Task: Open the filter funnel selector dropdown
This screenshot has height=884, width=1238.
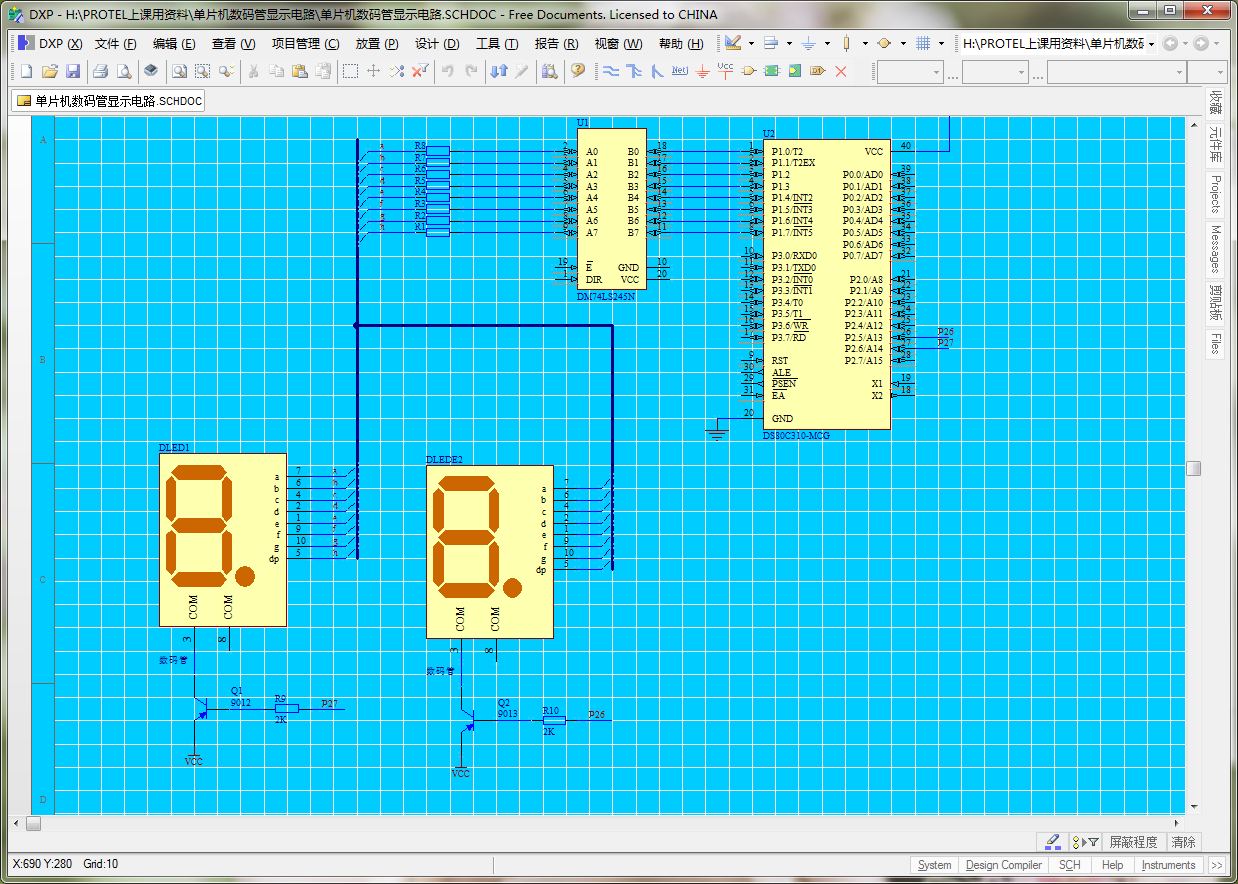Action: tap(1085, 841)
